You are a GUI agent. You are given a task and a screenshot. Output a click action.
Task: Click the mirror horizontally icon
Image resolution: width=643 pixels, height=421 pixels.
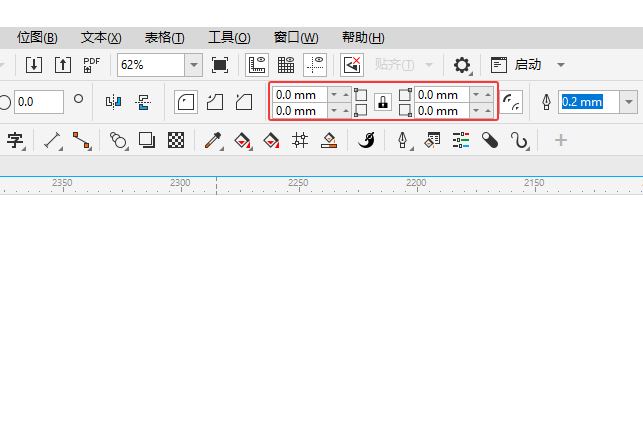point(114,102)
